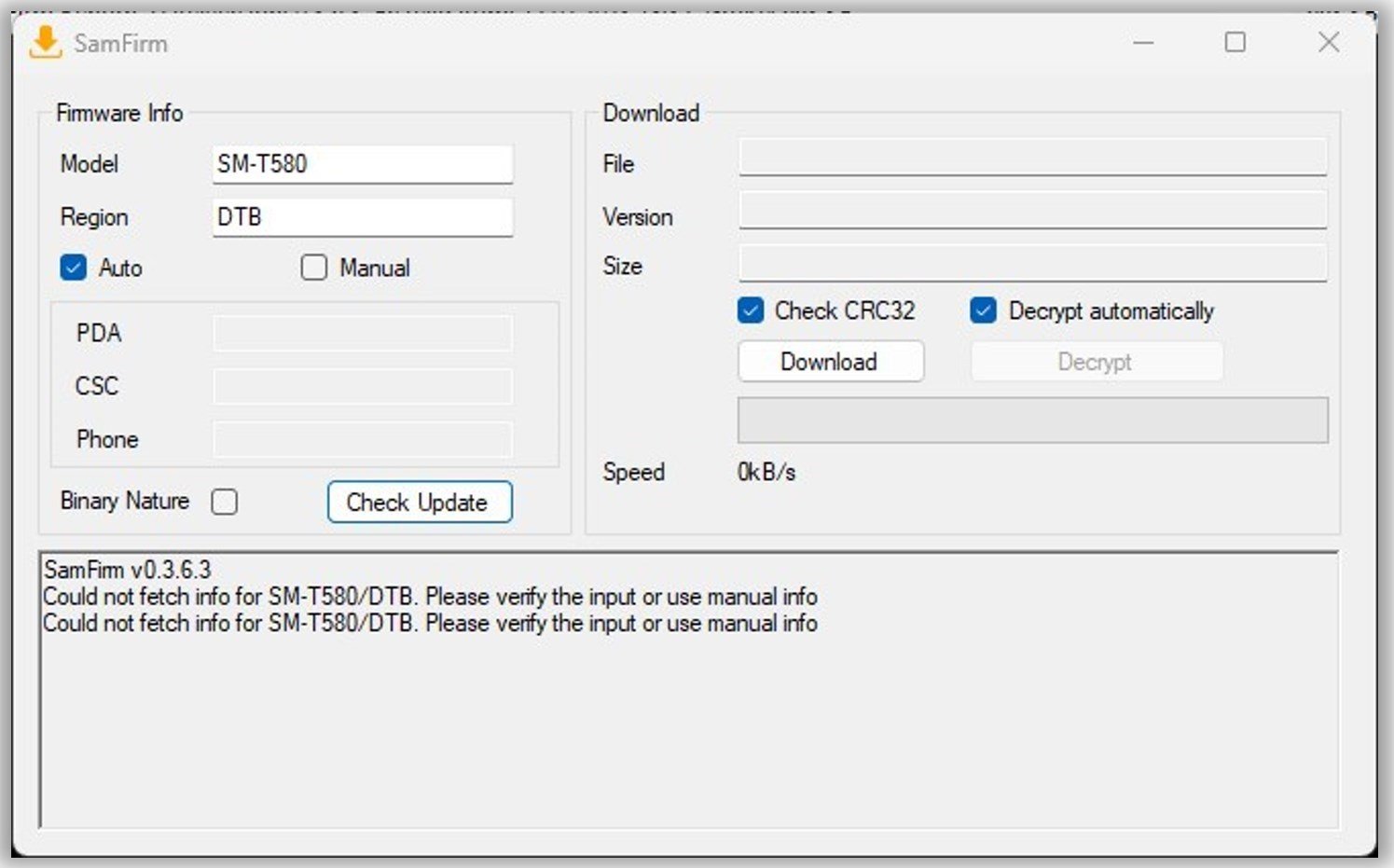Click the SamFirm app icon in title bar

(x=45, y=43)
